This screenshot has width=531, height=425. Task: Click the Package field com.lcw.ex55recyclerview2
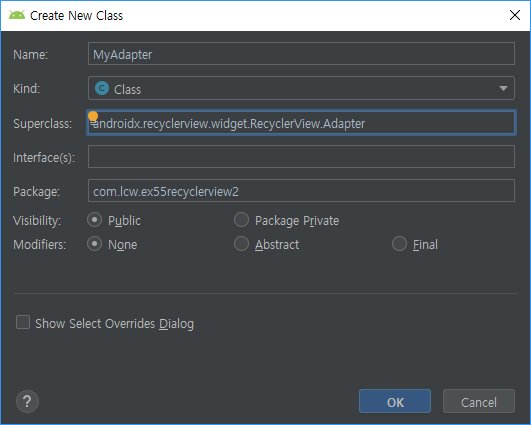(301, 191)
